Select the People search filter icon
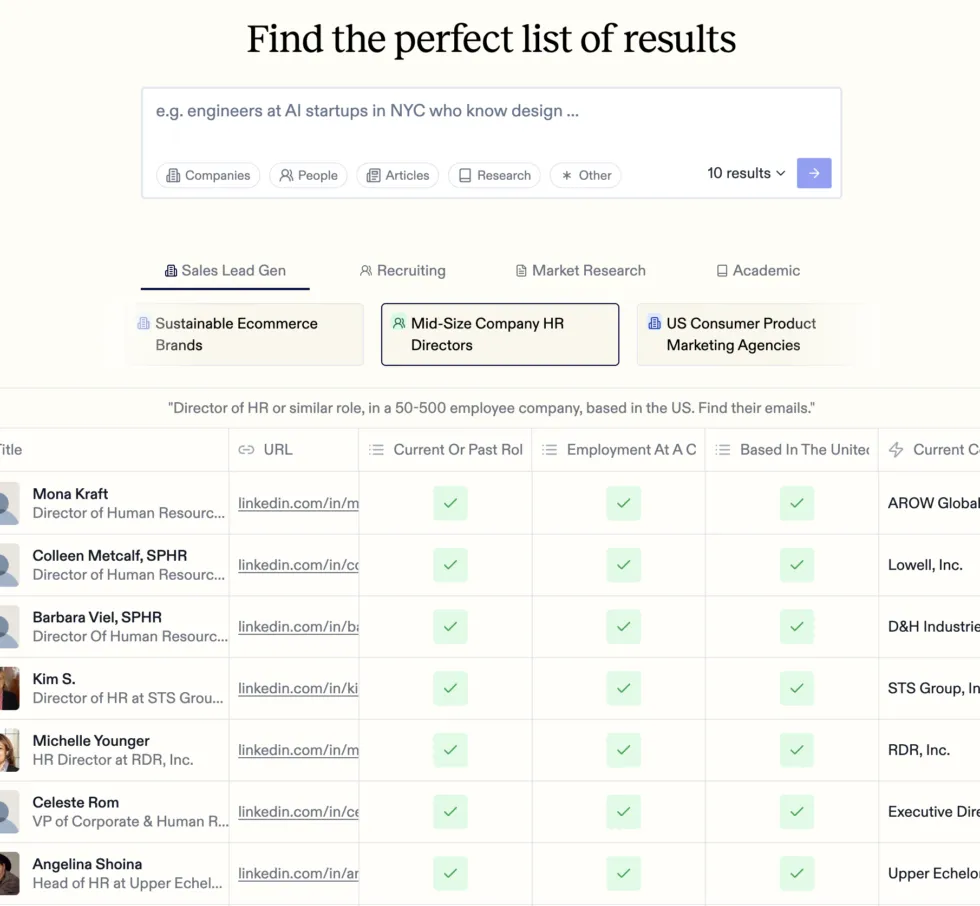 tap(285, 175)
